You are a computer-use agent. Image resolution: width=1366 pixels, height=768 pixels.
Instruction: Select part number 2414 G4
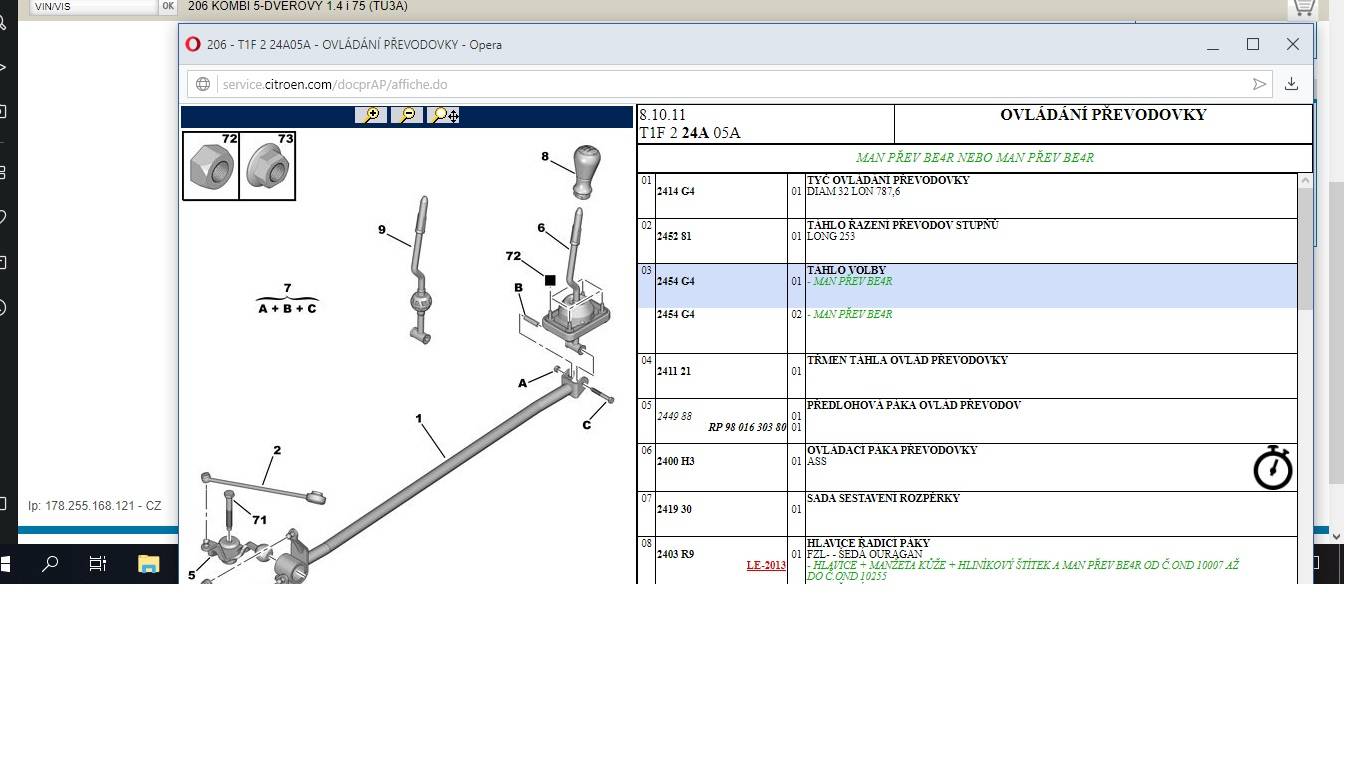pos(675,191)
